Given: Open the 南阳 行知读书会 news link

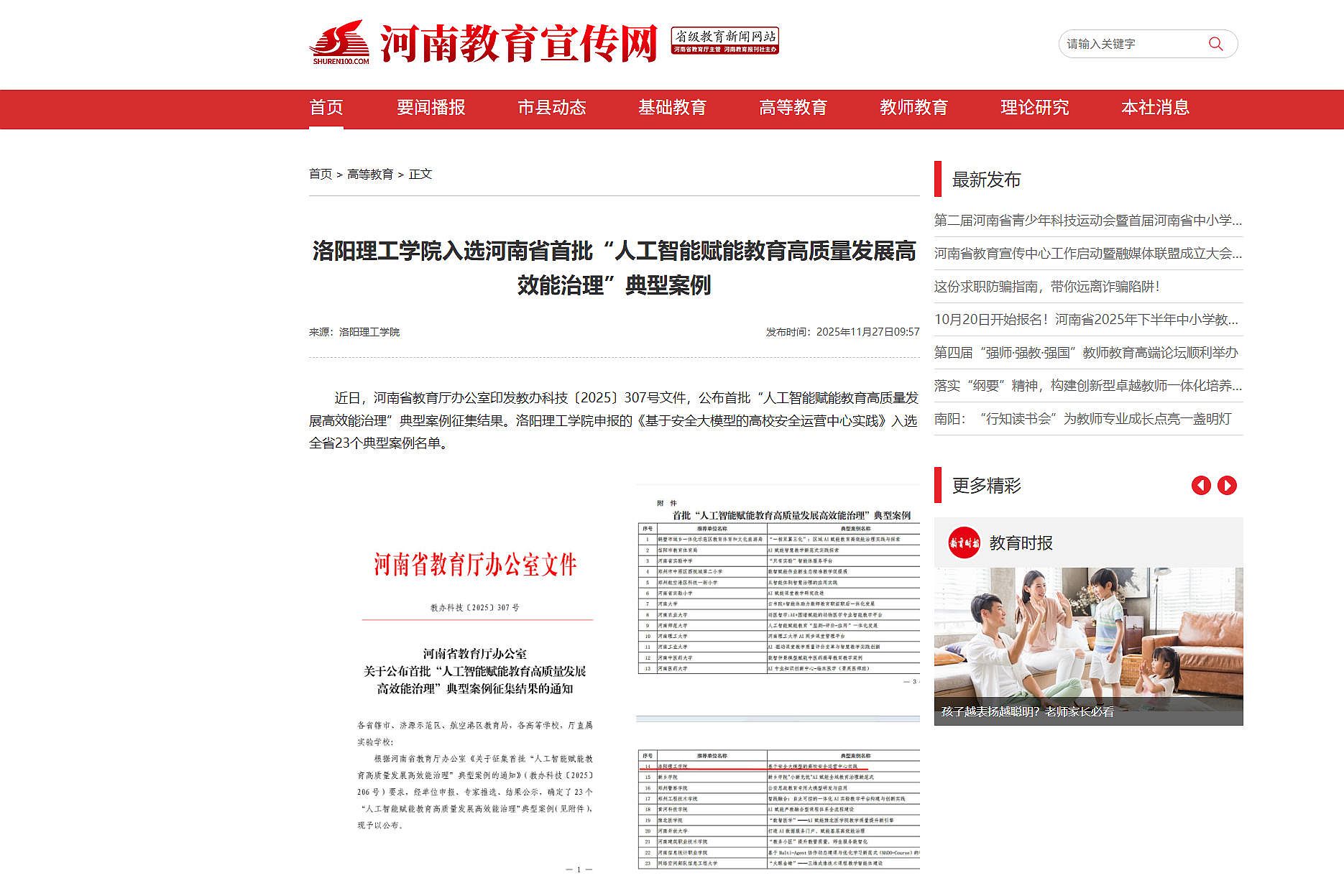Looking at the screenshot, I should pos(1082,419).
